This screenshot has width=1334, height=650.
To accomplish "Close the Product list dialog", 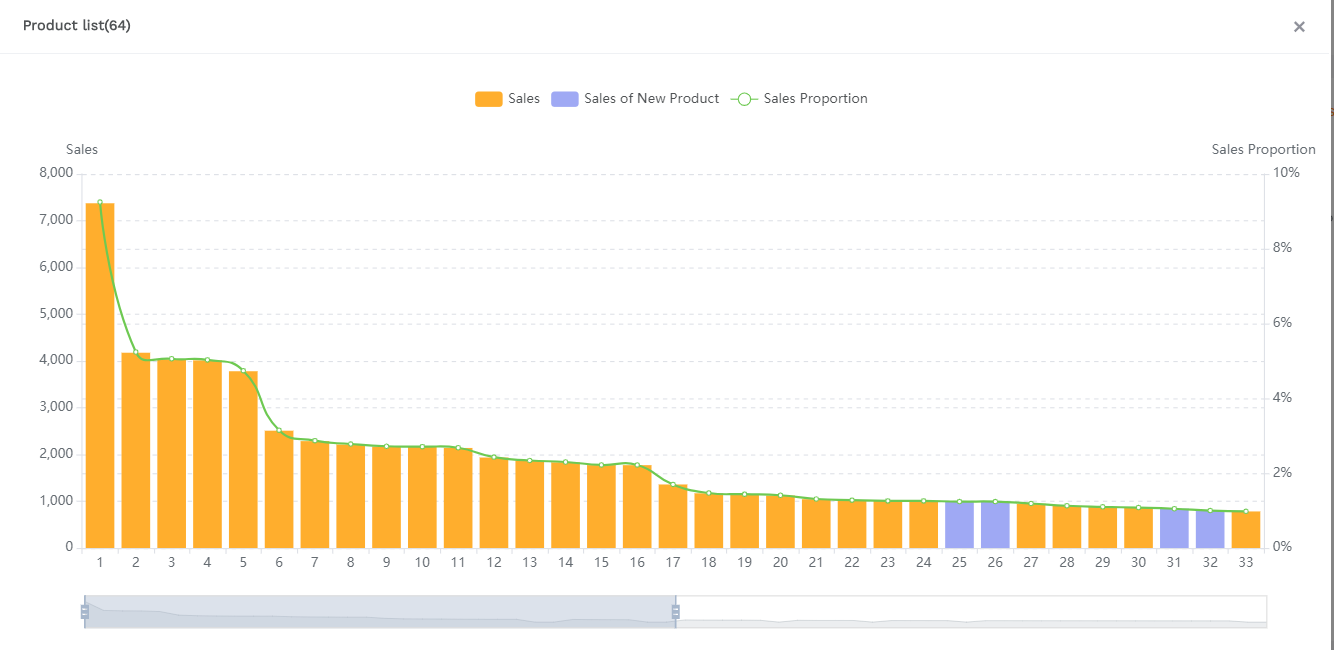I will [1299, 27].
